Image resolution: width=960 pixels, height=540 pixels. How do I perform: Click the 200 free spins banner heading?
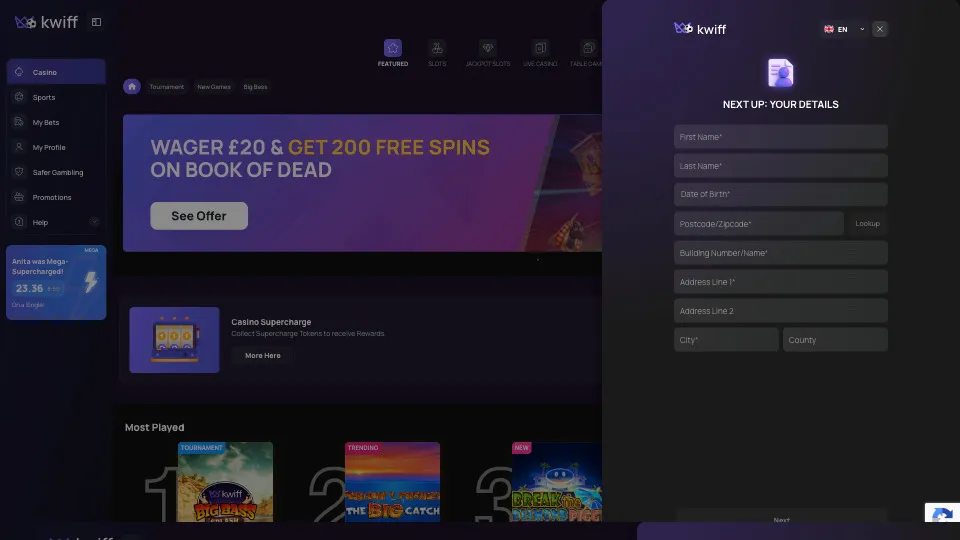click(x=320, y=158)
